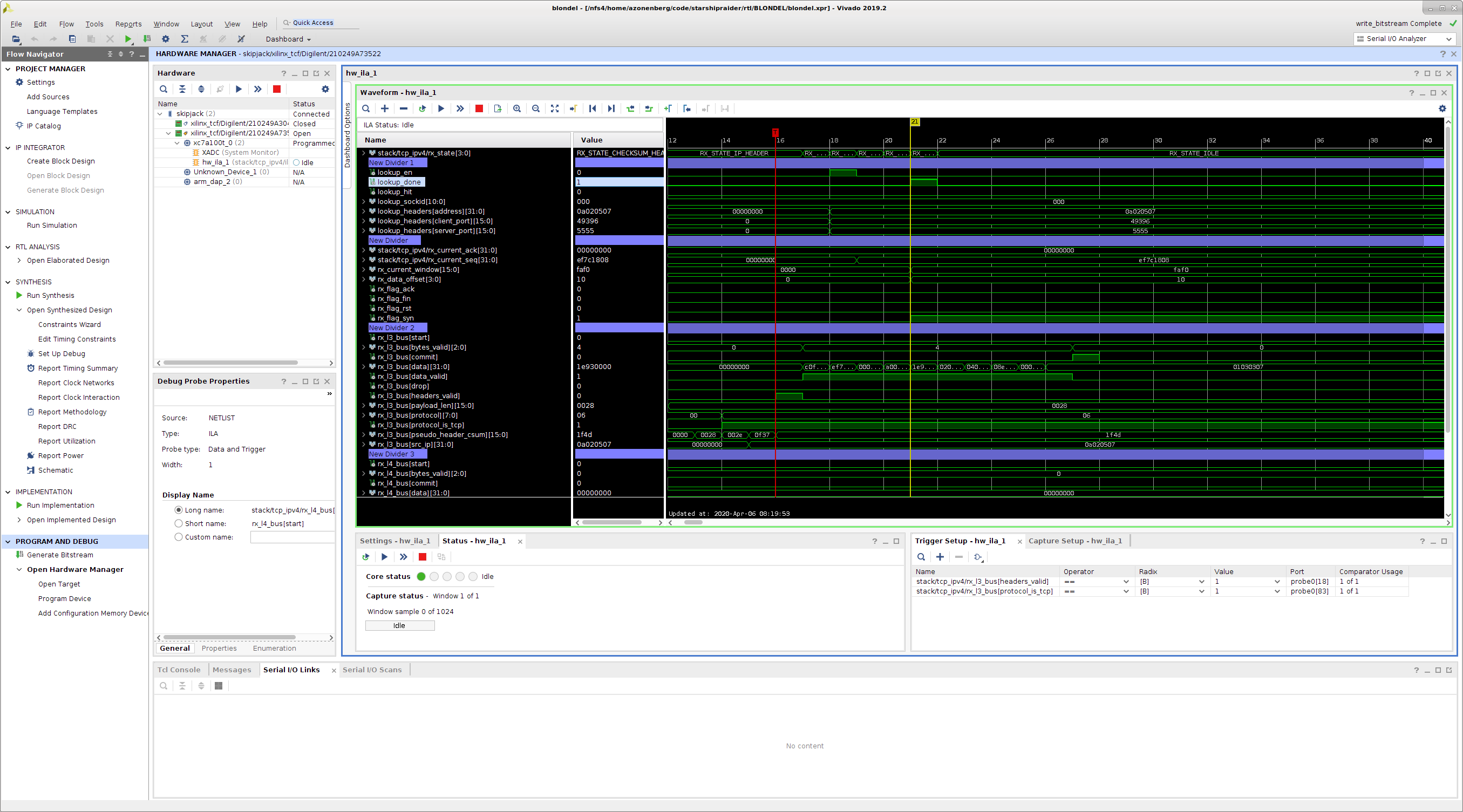The image size is (1463, 812).
Task: Collapse the xc7a100t_0 device tree node
Action: (x=177, y=143)
